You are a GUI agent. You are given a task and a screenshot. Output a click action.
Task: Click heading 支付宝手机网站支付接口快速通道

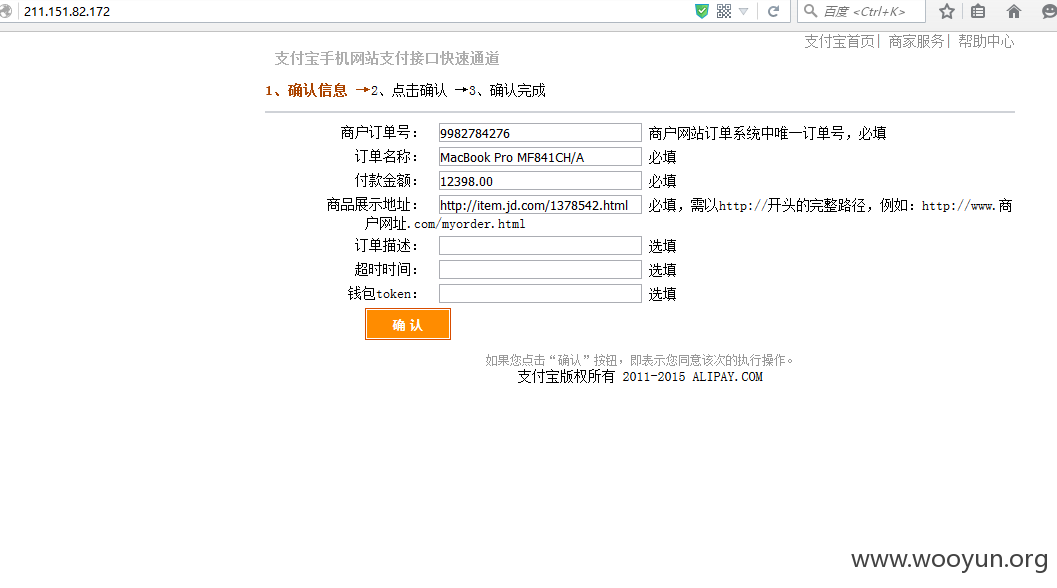387,59
